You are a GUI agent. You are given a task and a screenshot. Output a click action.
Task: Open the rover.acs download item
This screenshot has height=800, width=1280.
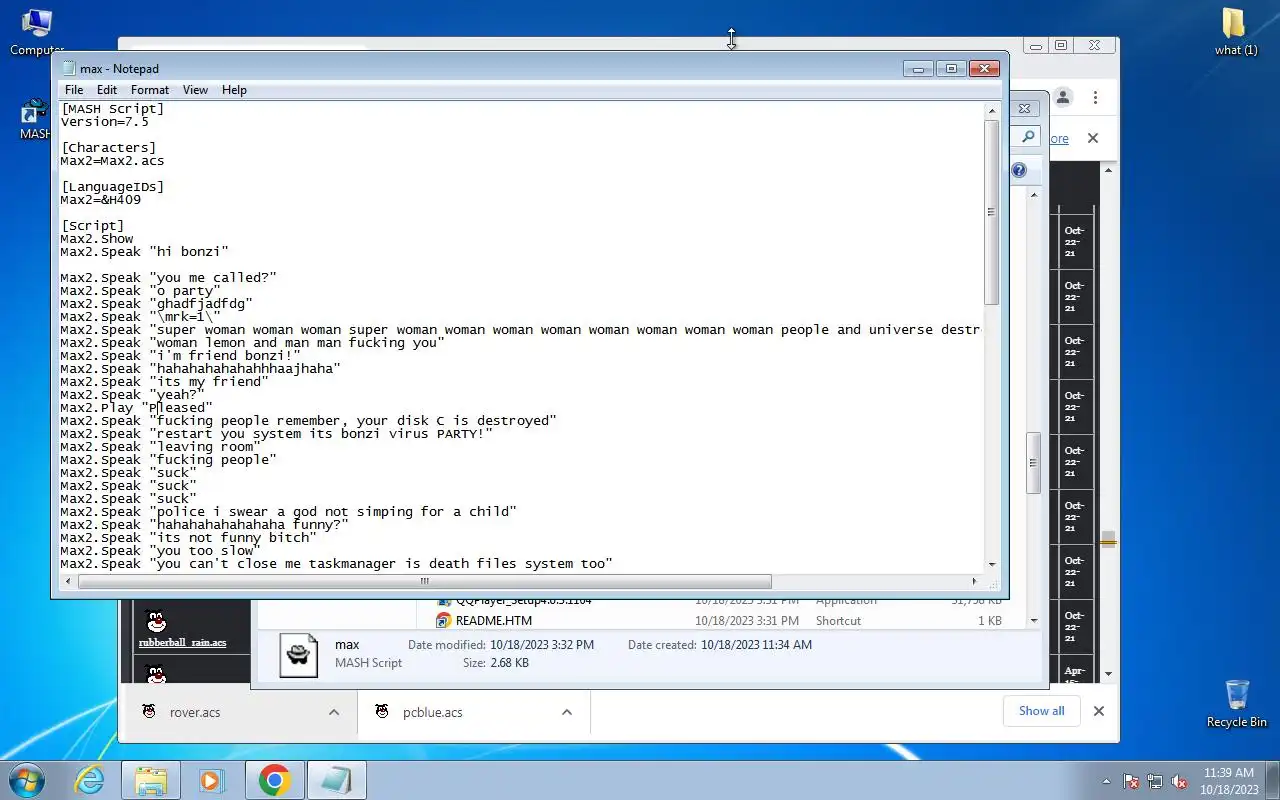point(195,712)
